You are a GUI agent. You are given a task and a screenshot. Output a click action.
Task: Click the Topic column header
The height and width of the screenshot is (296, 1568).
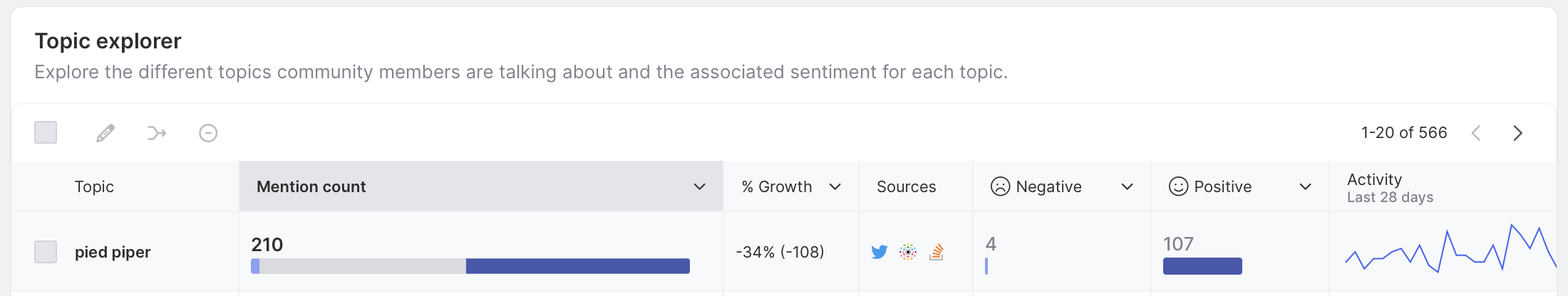tap(94, 186)
